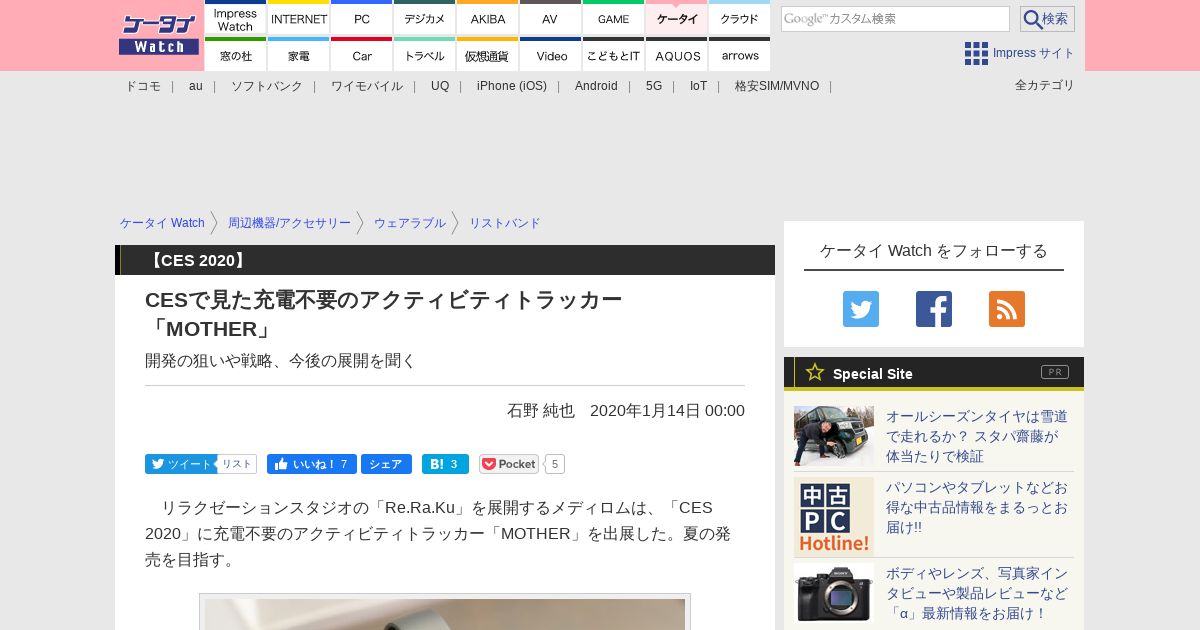
Task: Go to the iPhone (iOS) category
Action: pyautogui.click(x=512, y=86)
